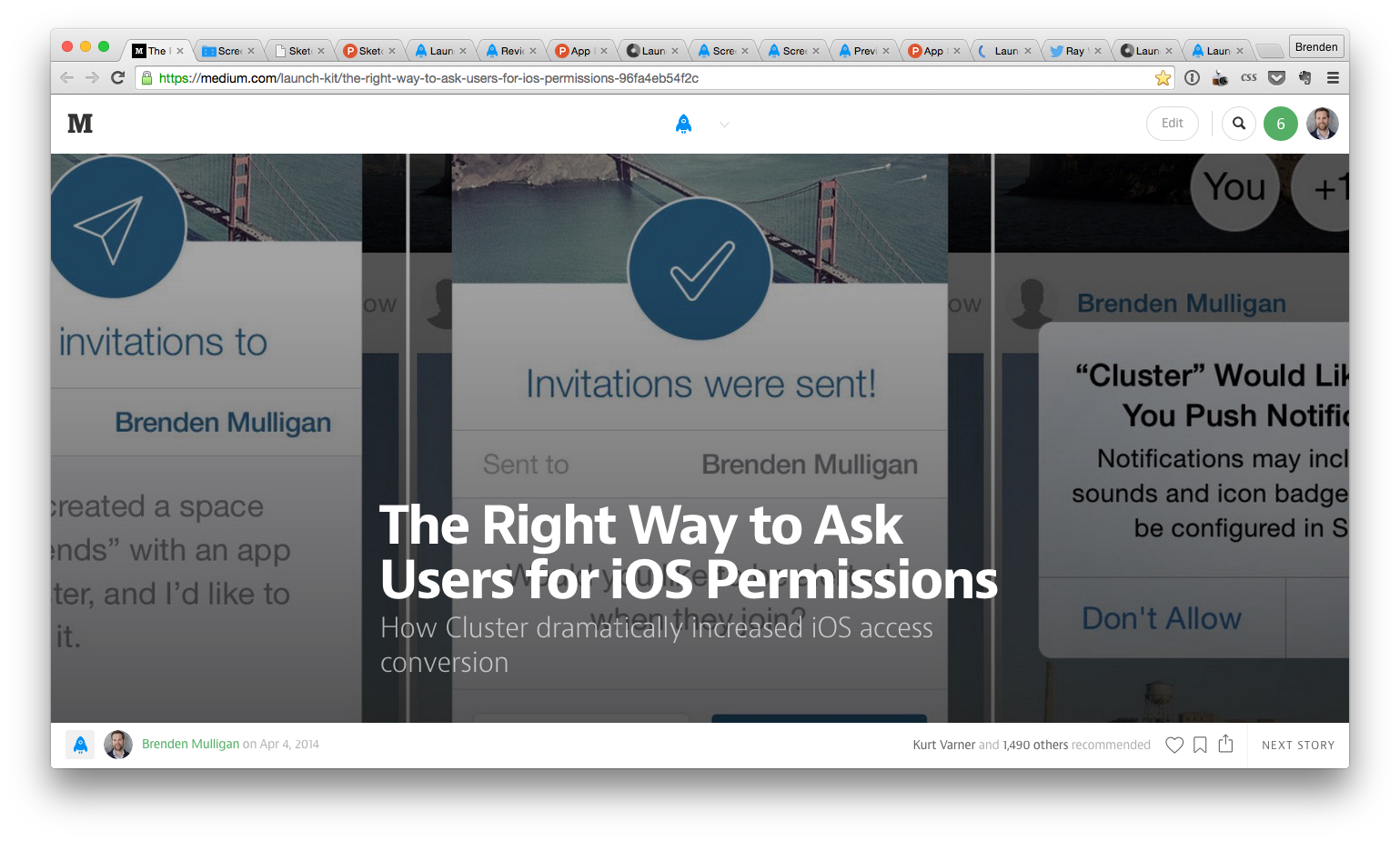Click the headline 'The Right Way to Ask Users for iOS Permissions'
Screen dimensions: 1400x841
tap(689, 552)
